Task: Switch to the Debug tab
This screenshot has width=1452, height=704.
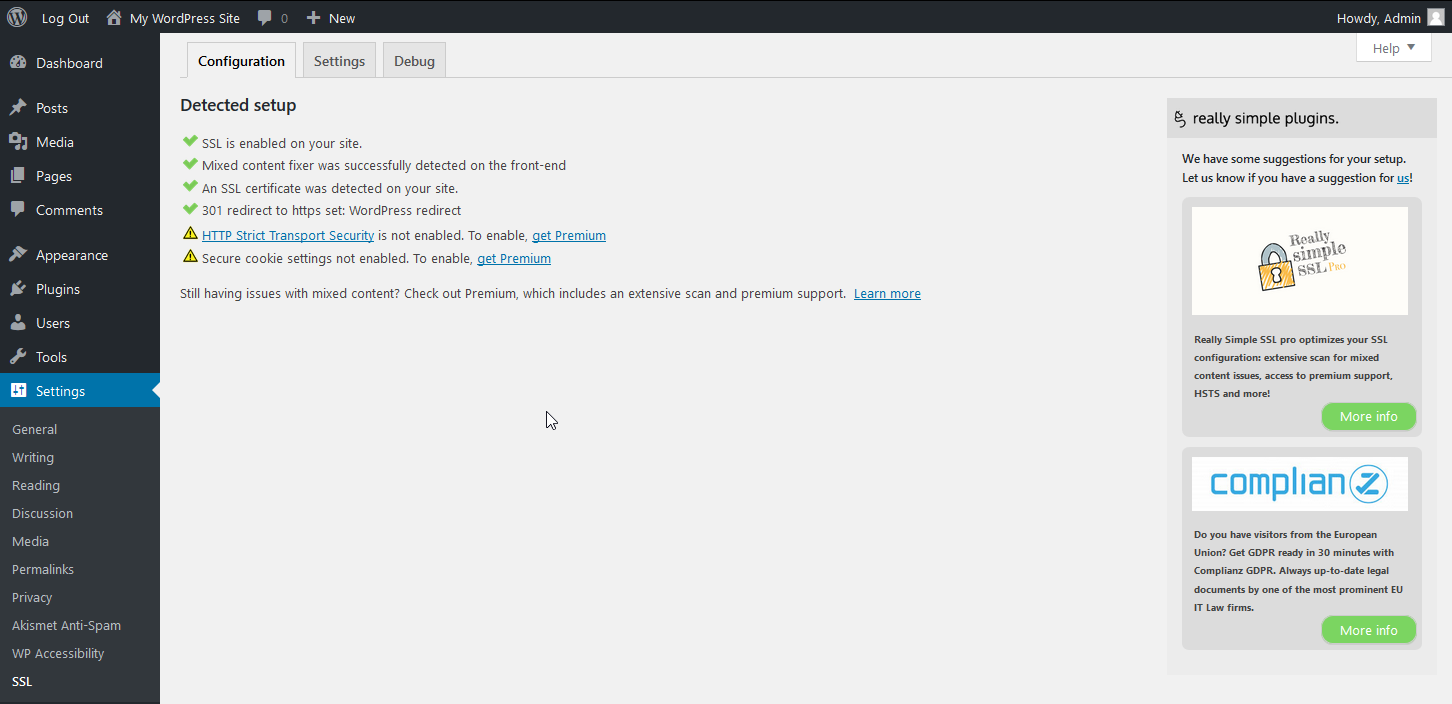Action: click(x=414, y=61)
